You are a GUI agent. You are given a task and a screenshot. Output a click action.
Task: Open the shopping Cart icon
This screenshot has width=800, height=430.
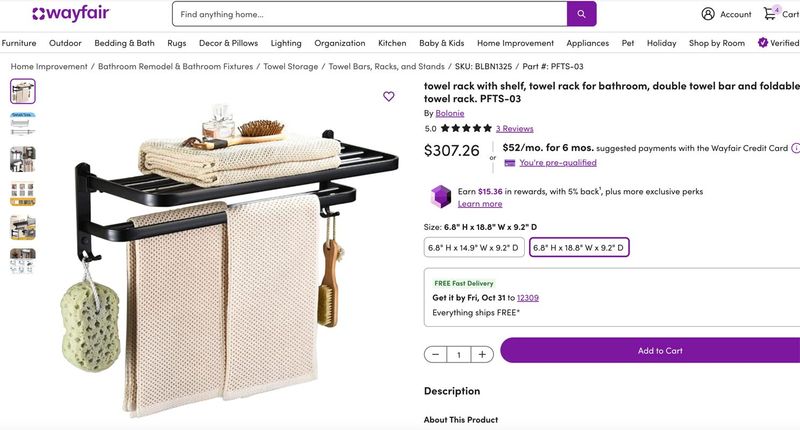[770, 14]
